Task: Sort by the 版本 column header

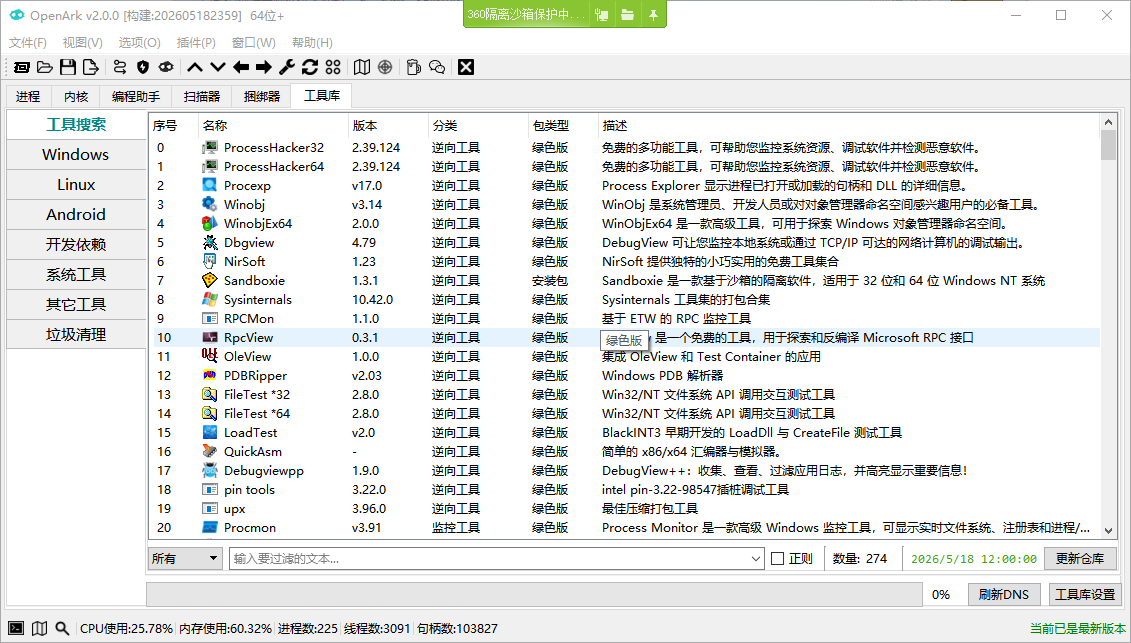Action: pyautogui.click(x=387, y=126)
